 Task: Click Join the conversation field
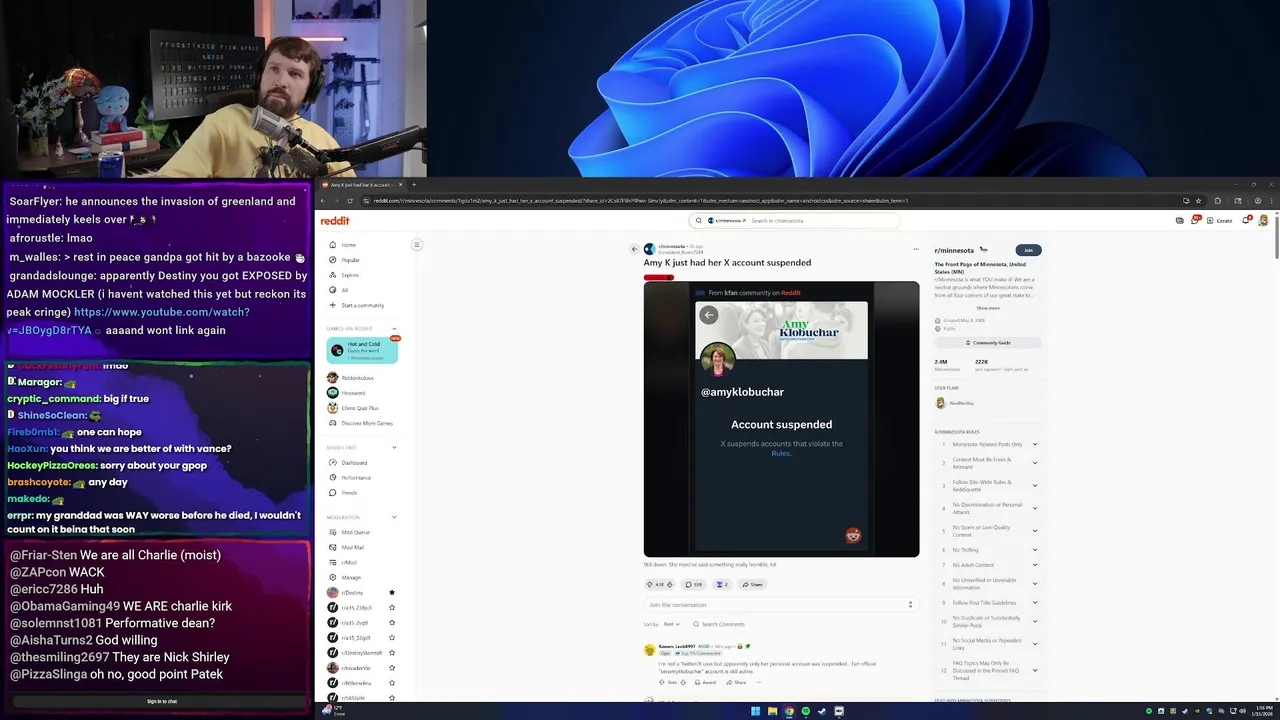click(780, 605)
